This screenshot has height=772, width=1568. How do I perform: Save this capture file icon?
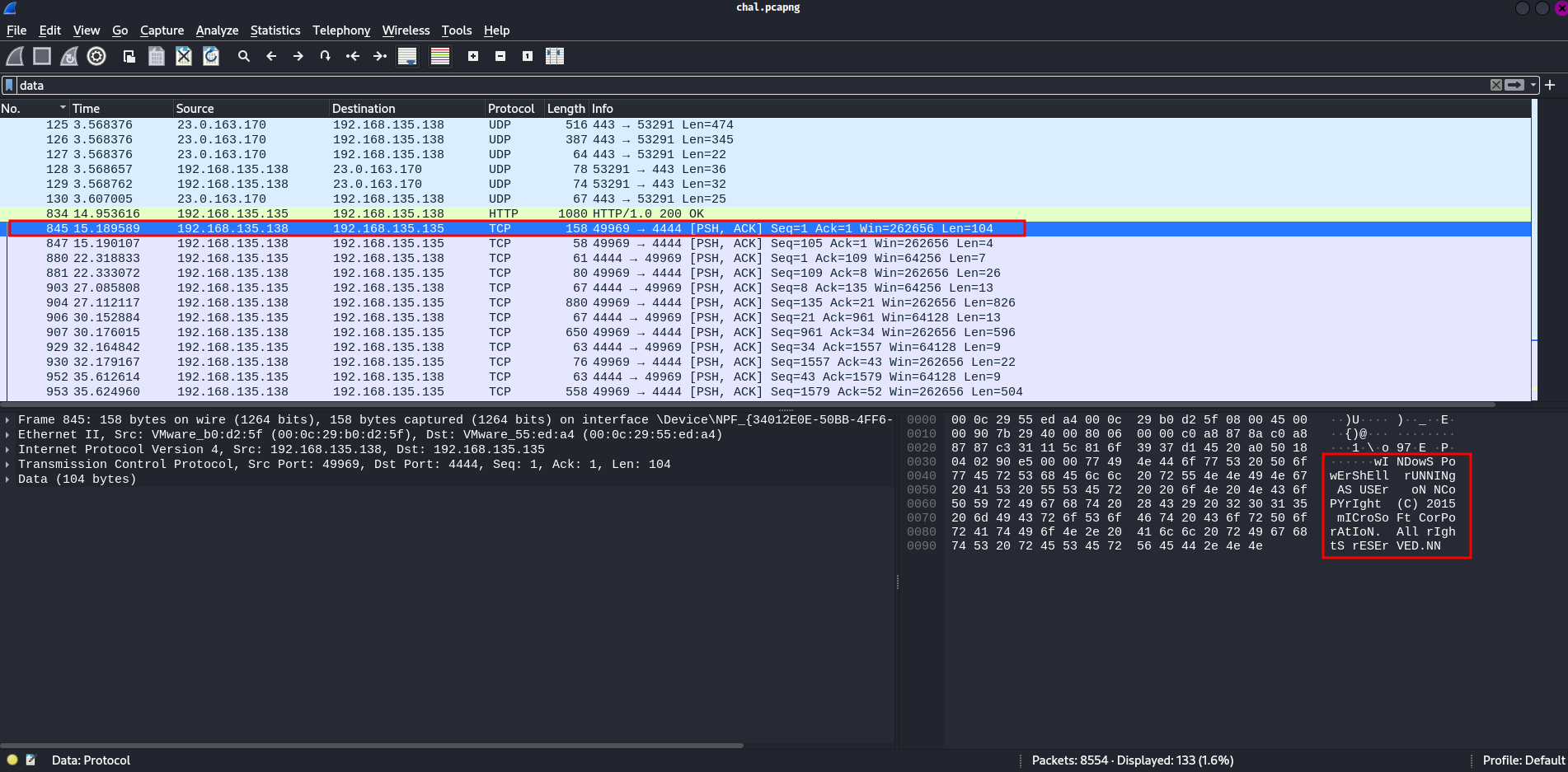(x=157, y=56)
